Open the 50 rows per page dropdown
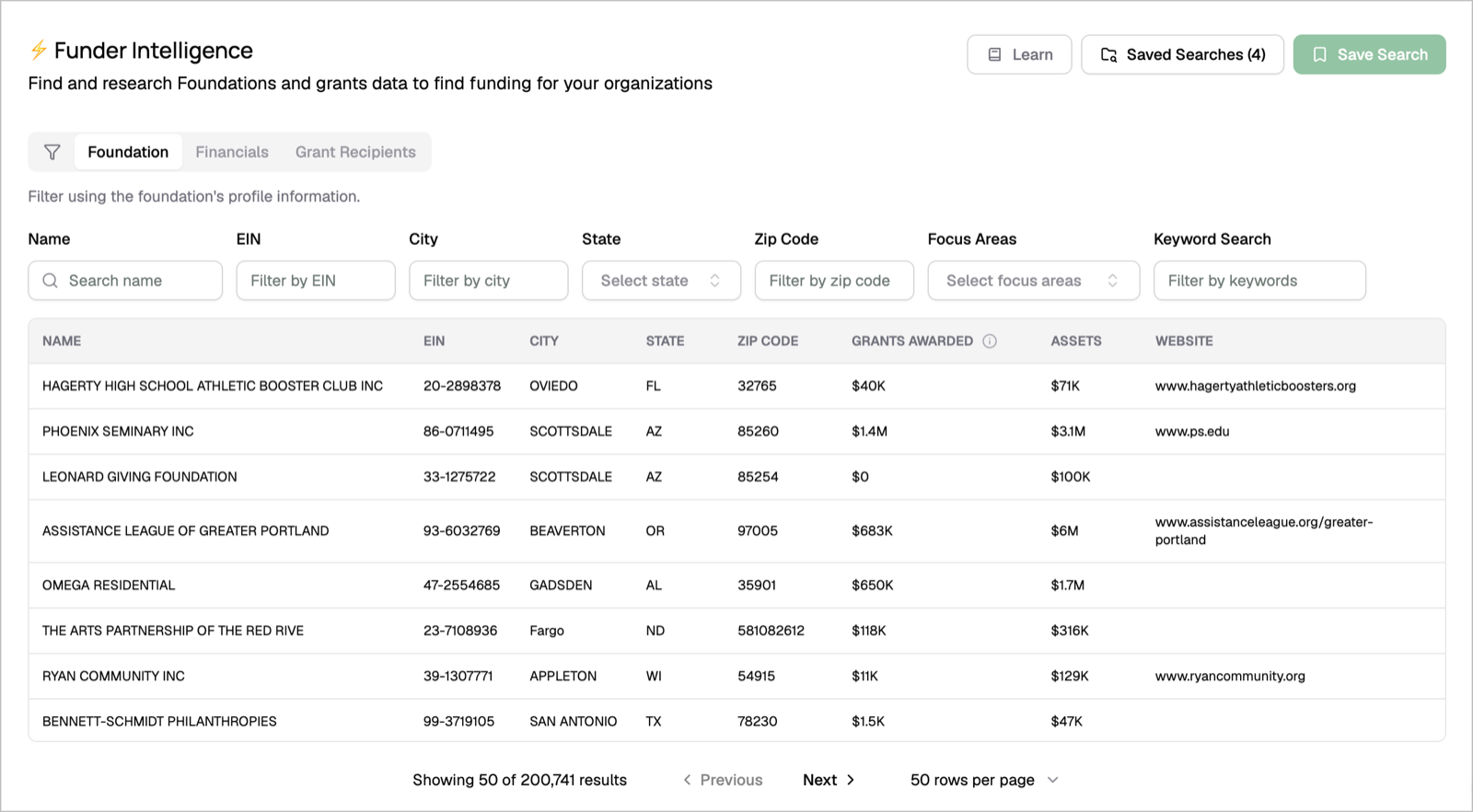Viewport: 1473px width, 812px height. pyautogui.click(x=984, y=780)
